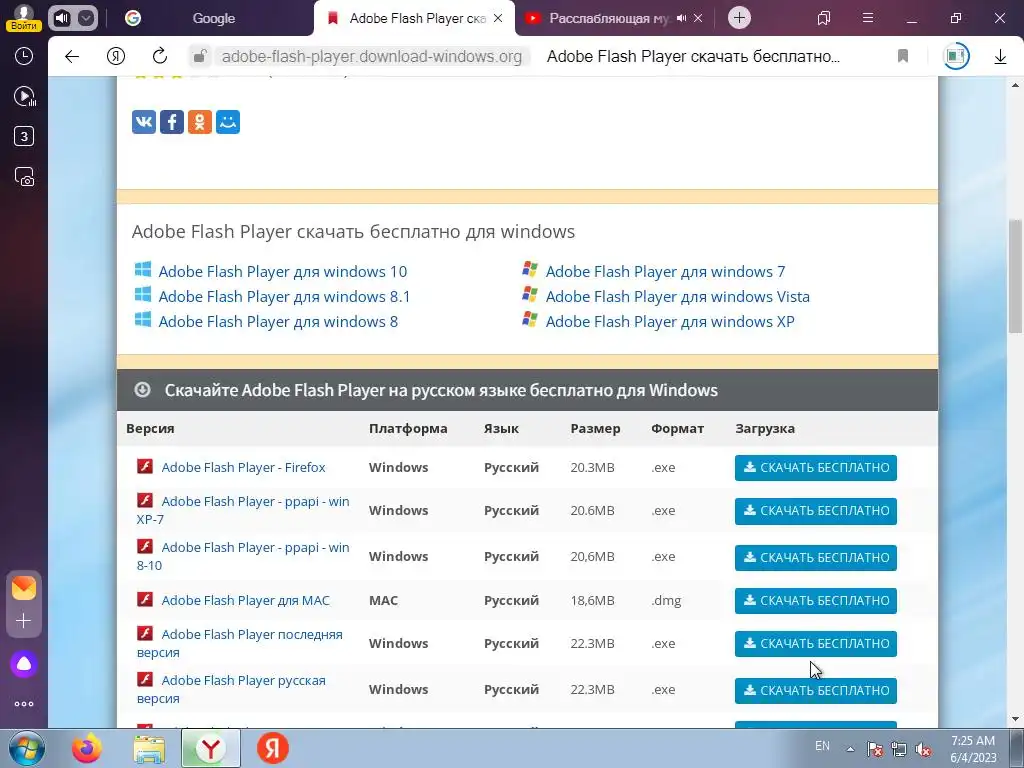Launch Firefox from the taskbar
This screenshot has height=768, width=1024.
click(87, 748)
